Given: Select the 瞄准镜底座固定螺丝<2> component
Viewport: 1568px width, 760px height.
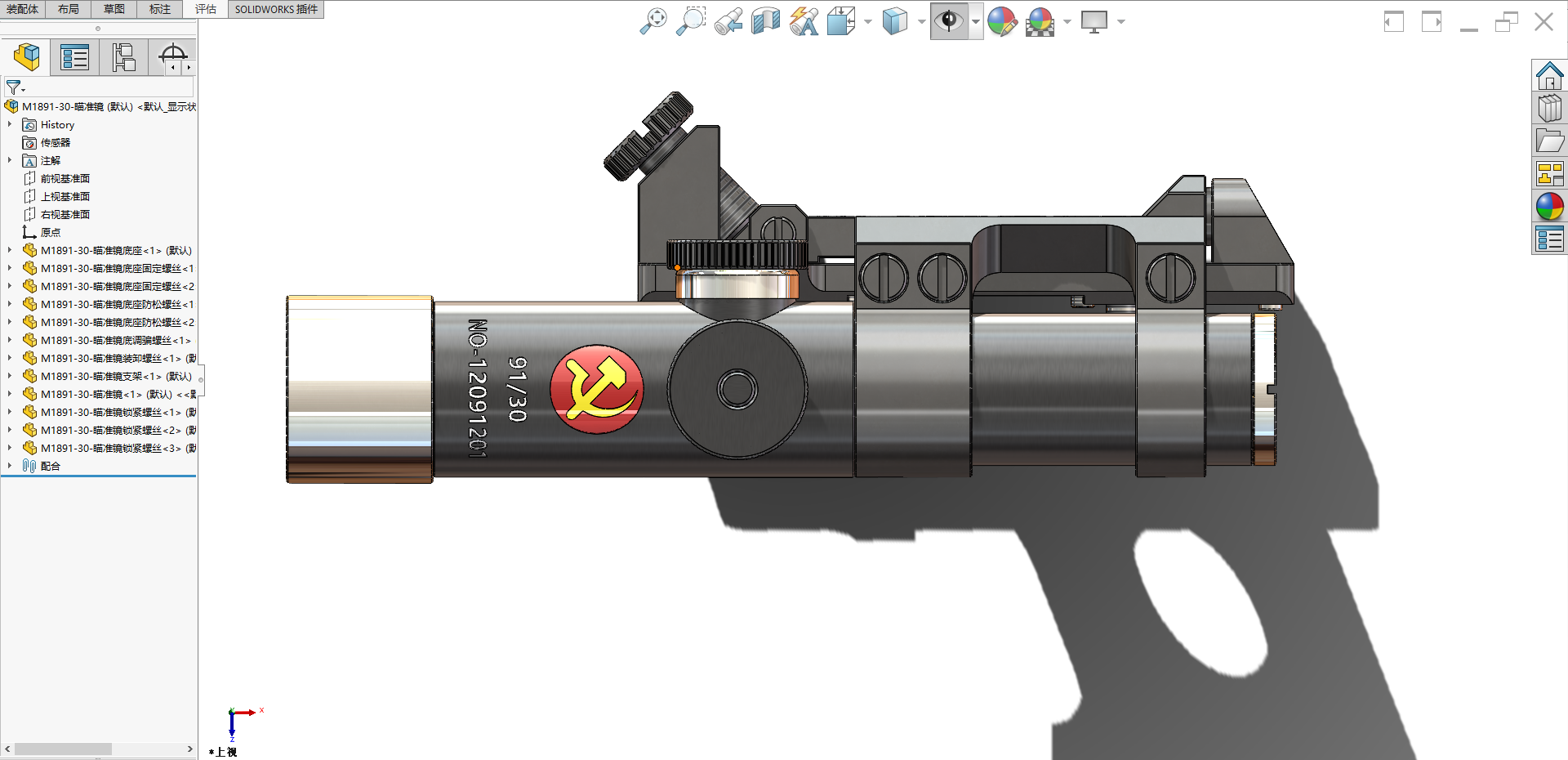Looking at the screenshot, I should pyautogui.click(x=109, y=287).
